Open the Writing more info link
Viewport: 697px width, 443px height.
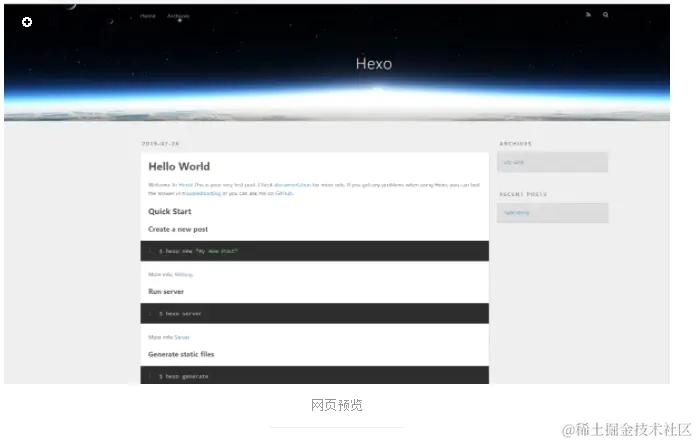184,275
